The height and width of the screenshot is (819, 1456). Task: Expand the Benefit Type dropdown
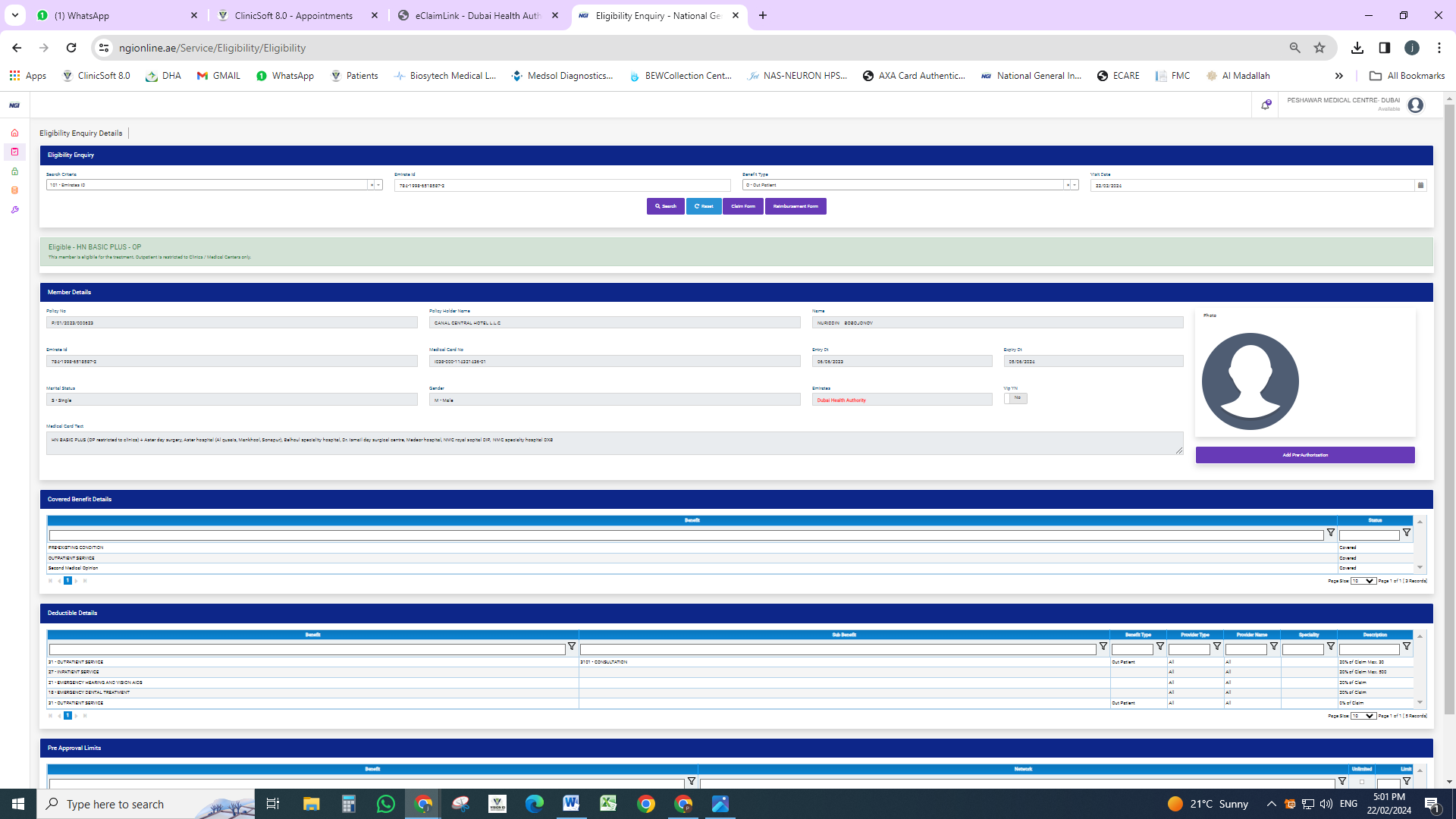tap(1075, 185)
